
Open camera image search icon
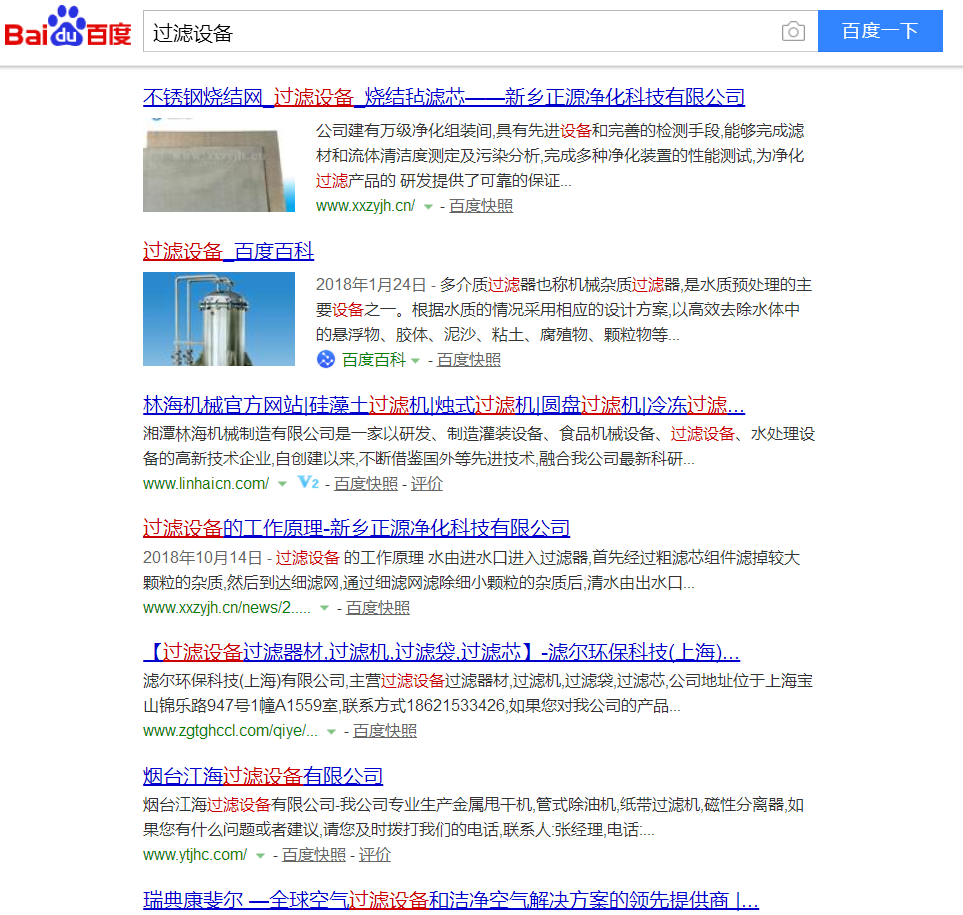pyautogui.click(x=793, y=31)
